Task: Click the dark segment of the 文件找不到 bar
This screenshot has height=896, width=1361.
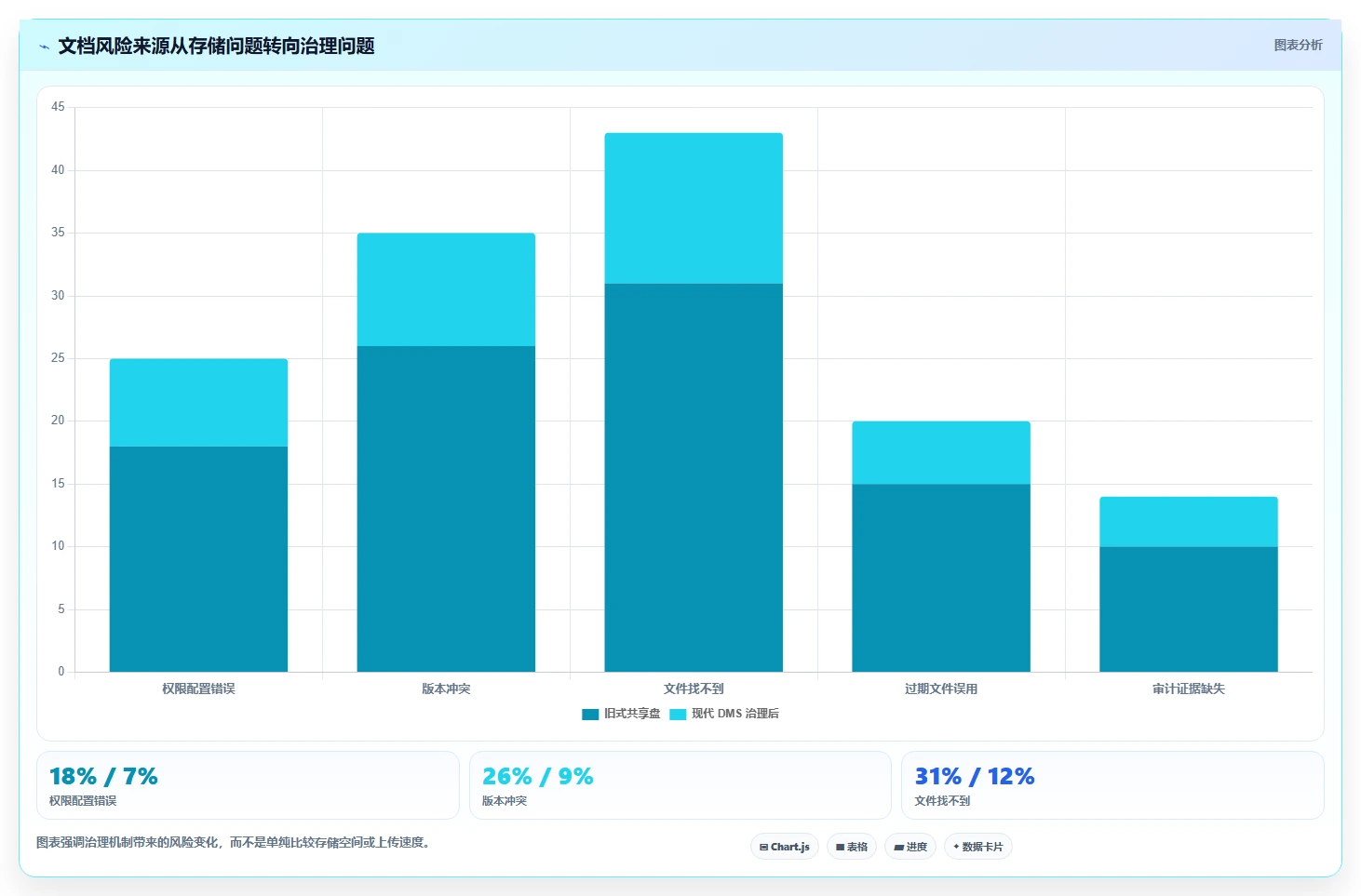Action: (694, 477)
